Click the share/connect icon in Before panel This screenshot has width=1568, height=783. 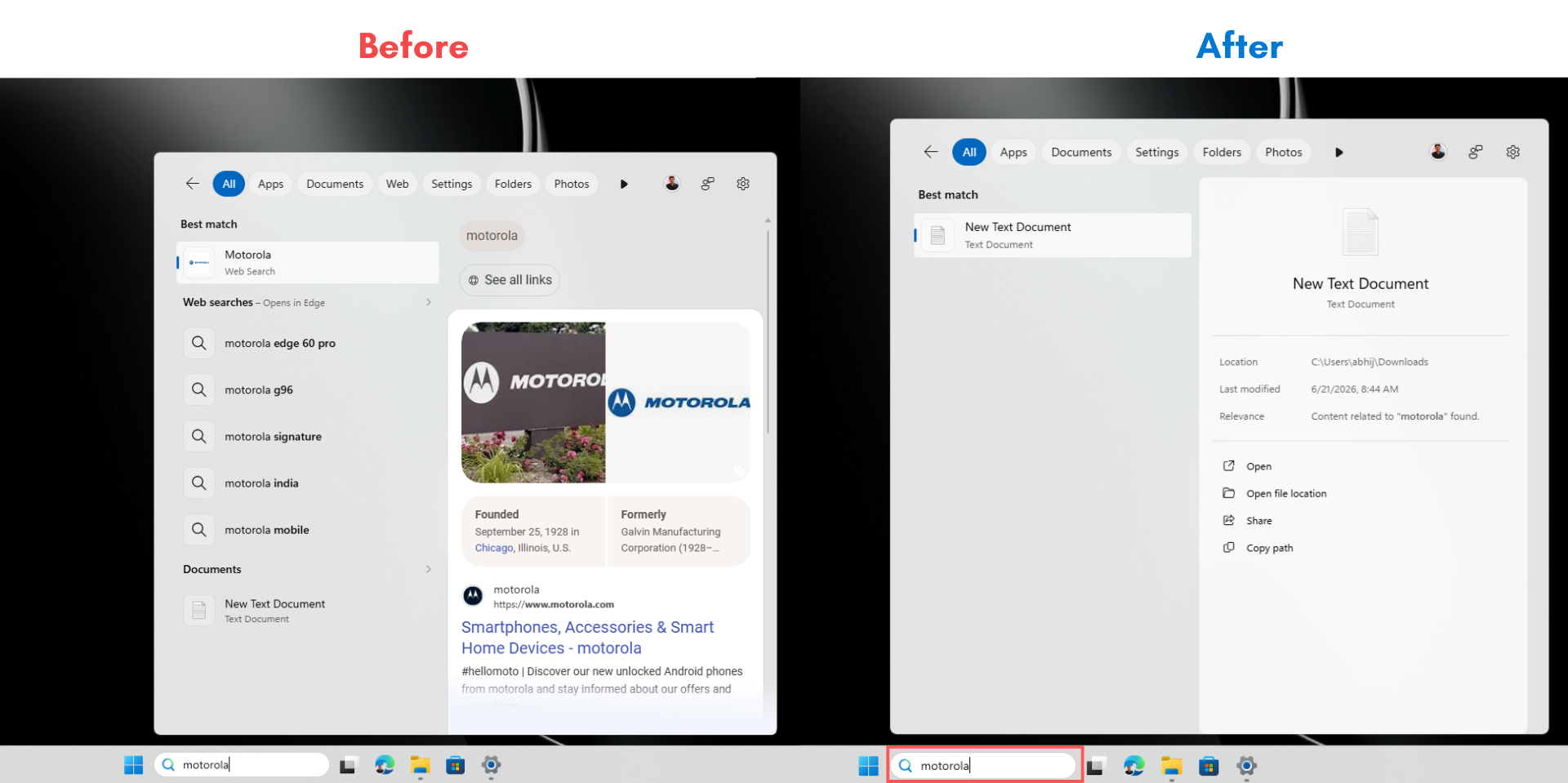point(708,184)
